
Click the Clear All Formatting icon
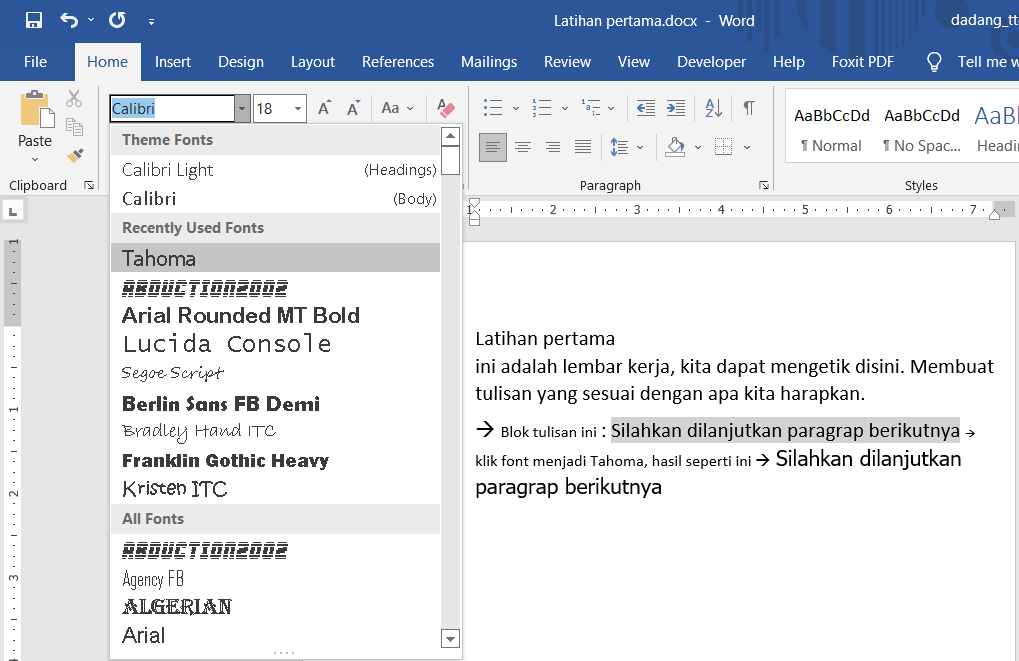tap(443, 108)
